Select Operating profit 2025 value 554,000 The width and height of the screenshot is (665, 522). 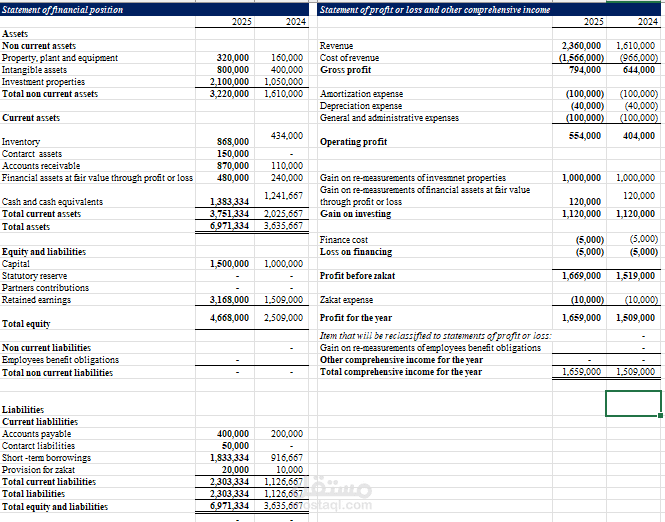585,136
